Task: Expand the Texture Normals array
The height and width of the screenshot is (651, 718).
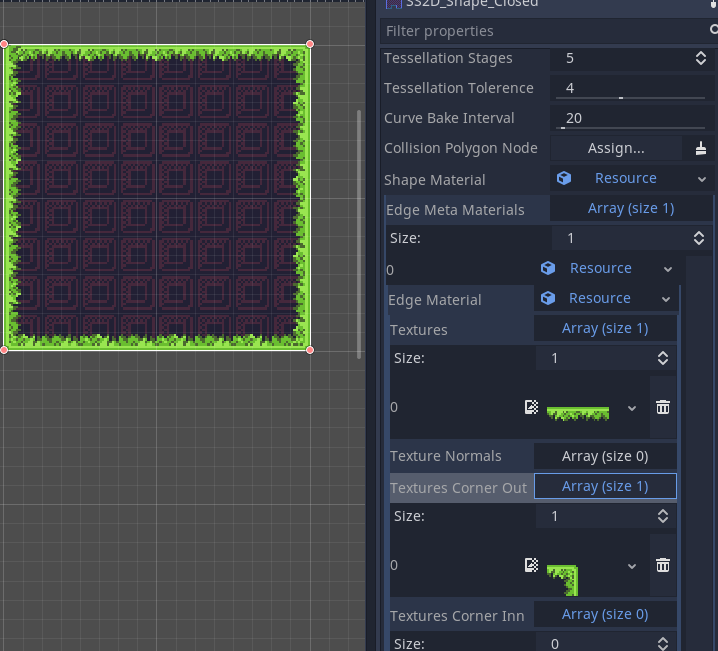Action: pyautogui.click(x=605, y=456)
